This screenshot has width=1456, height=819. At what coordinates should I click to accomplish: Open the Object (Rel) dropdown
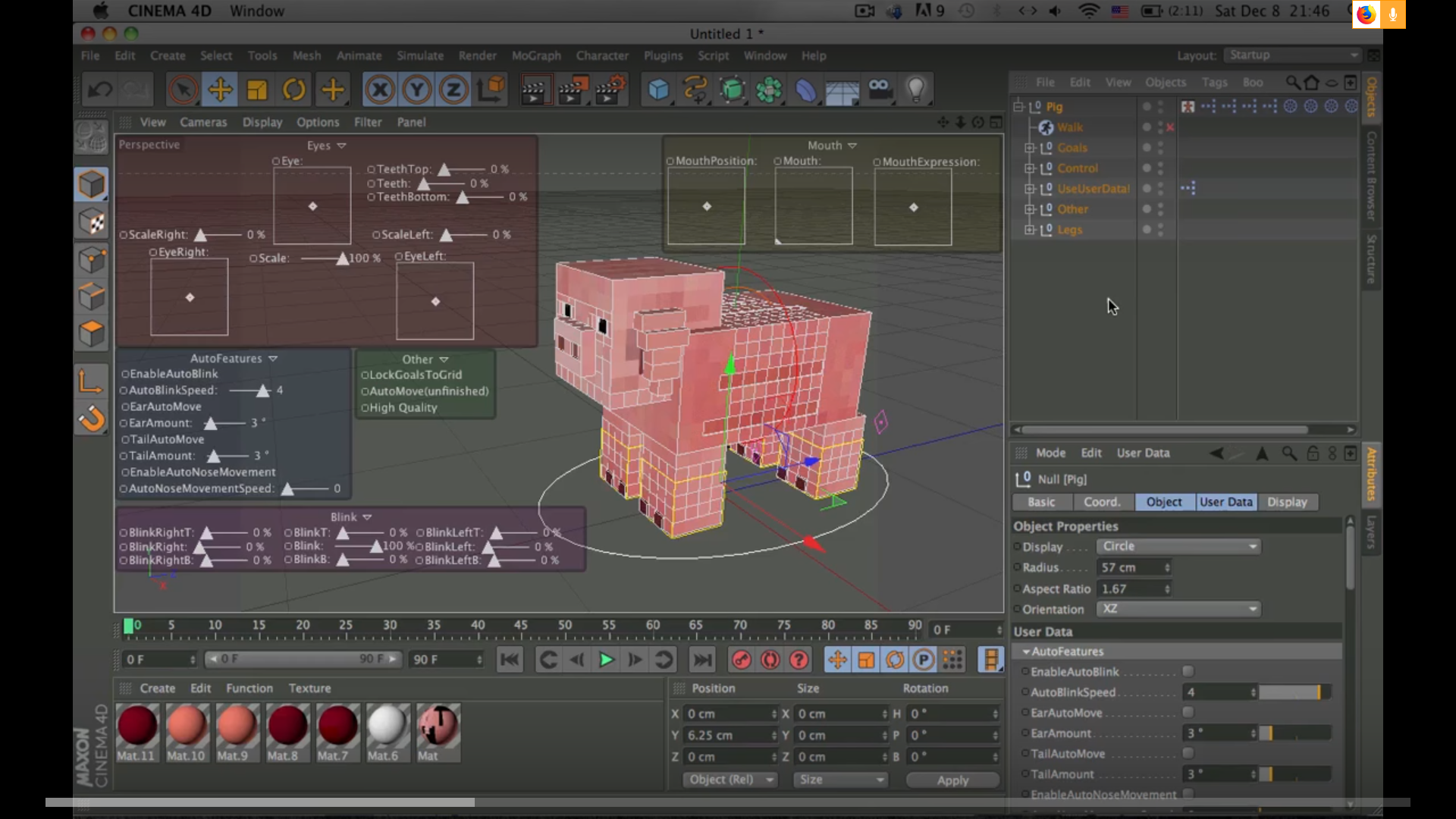point(730,780)
